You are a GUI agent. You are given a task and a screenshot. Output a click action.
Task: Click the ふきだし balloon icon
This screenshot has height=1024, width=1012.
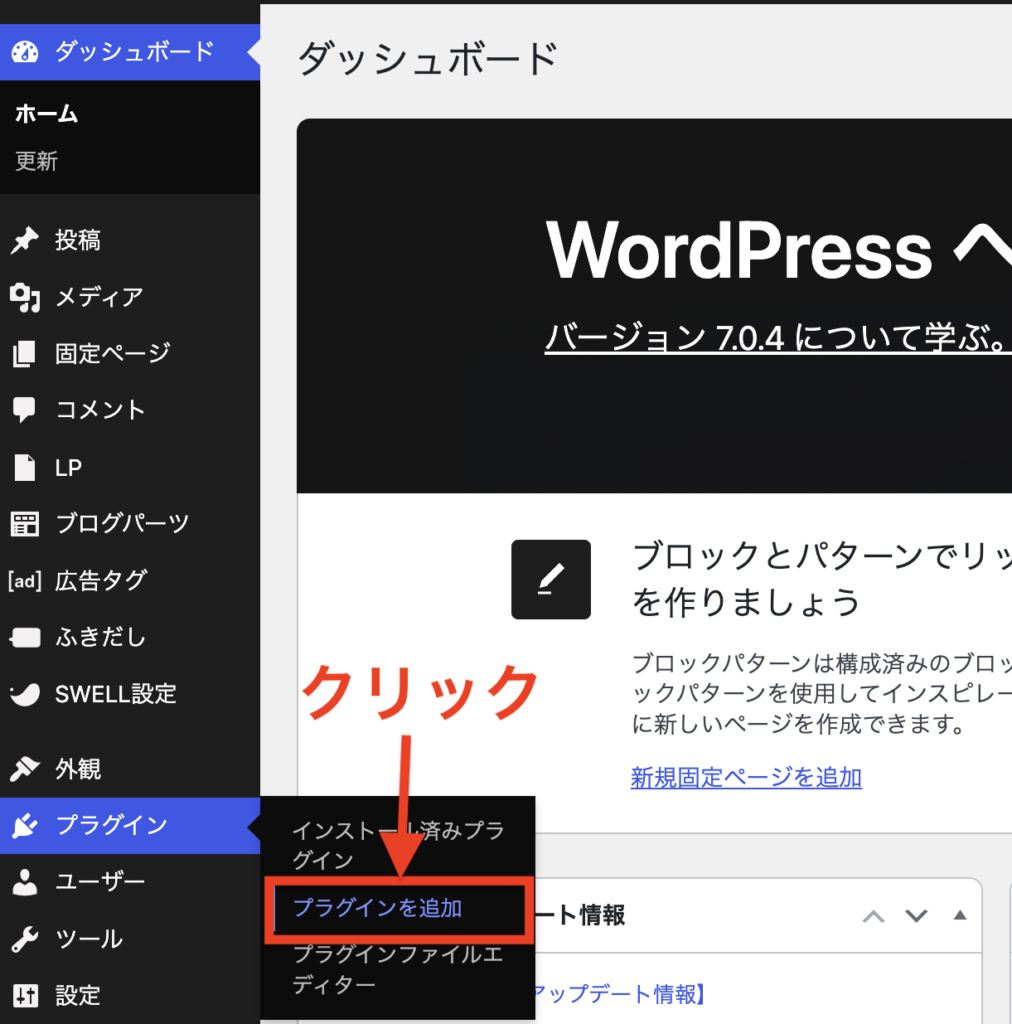(x=25, y=637)
